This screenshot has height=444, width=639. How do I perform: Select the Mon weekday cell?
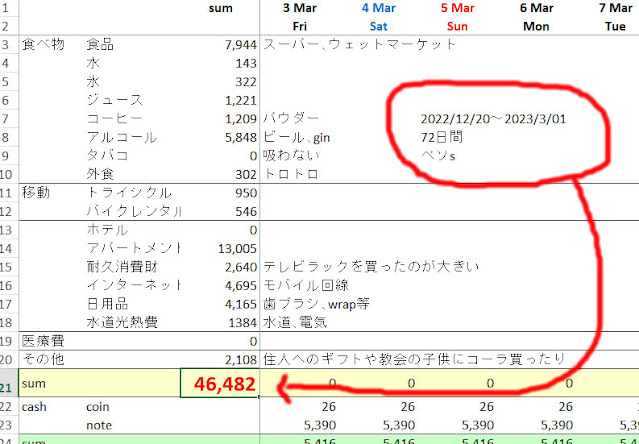pyautogui.click(x=536, y=26)
